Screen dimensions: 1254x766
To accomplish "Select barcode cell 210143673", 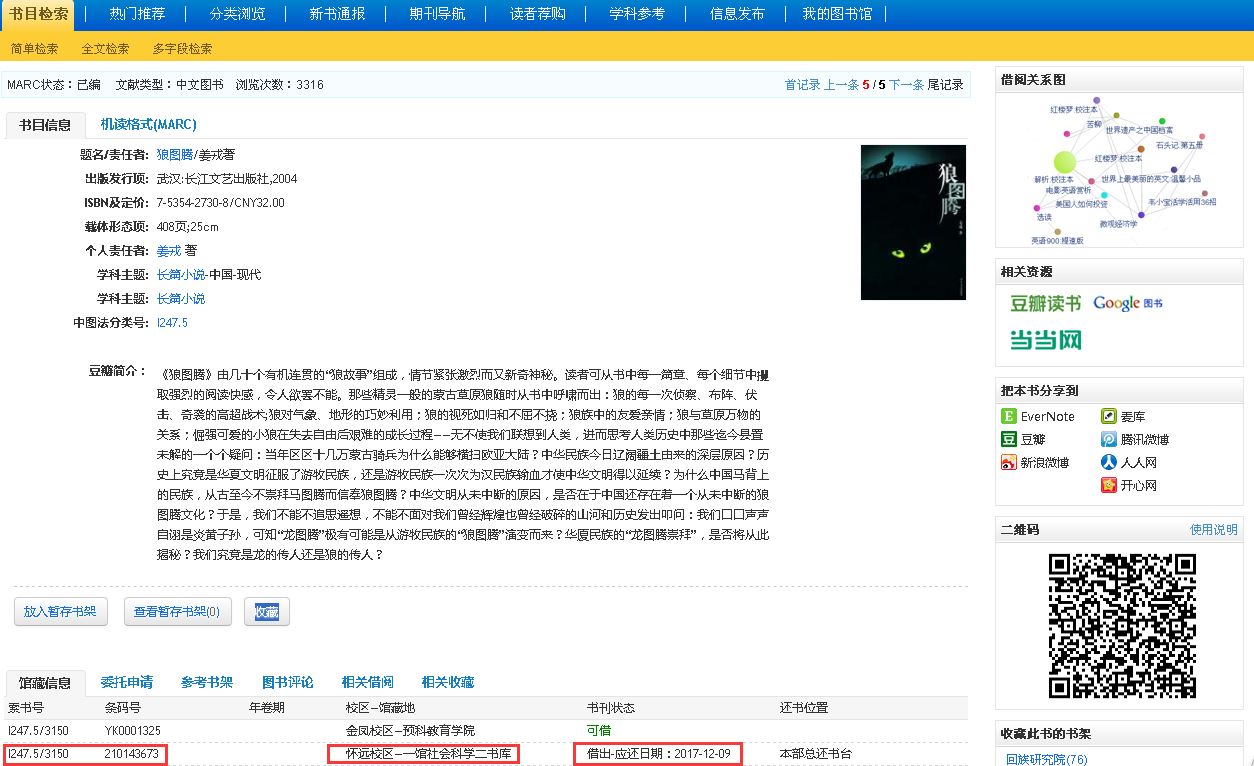I will tap(132, 753).
